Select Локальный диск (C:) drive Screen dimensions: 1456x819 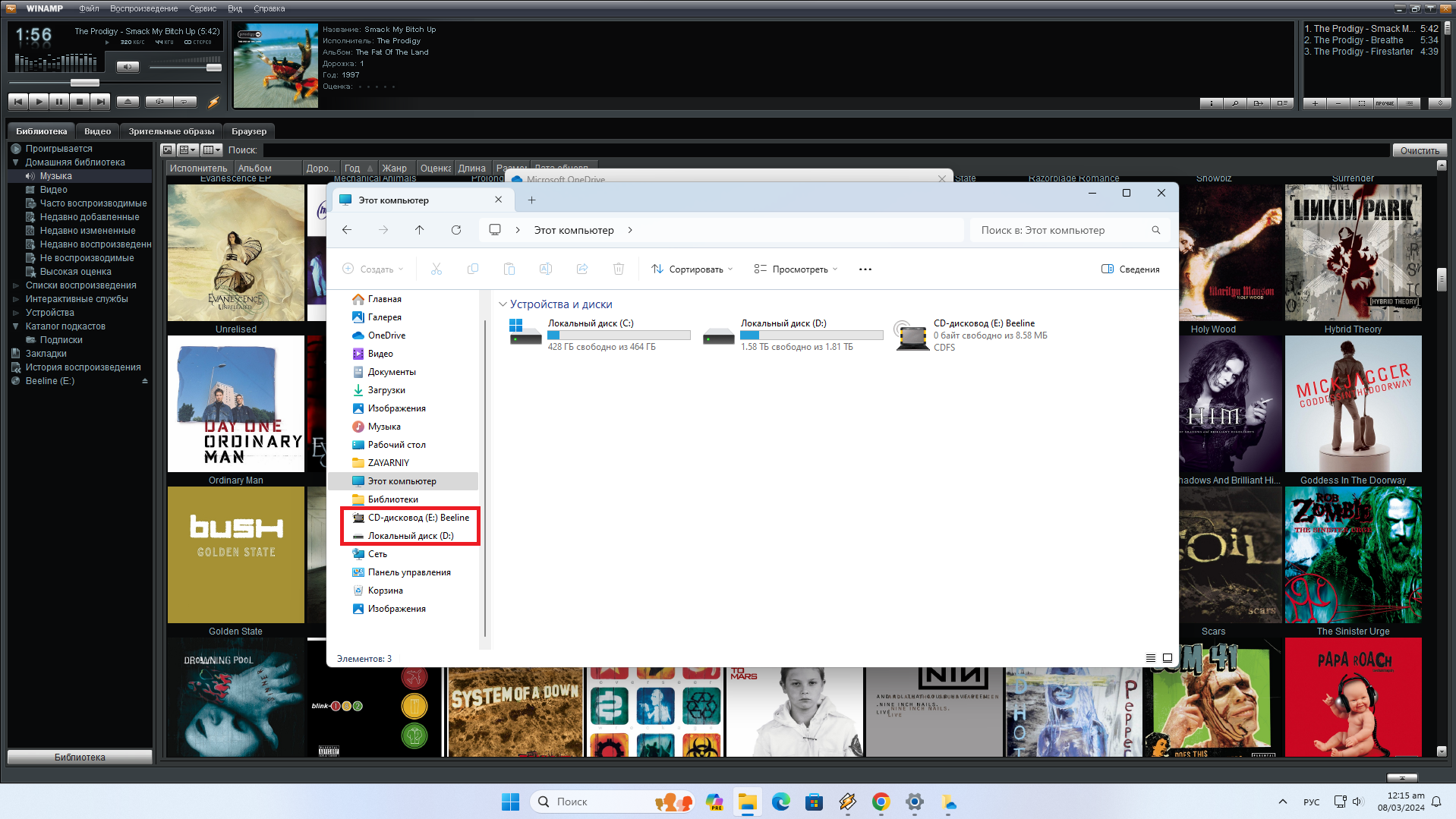pos(600,335)
